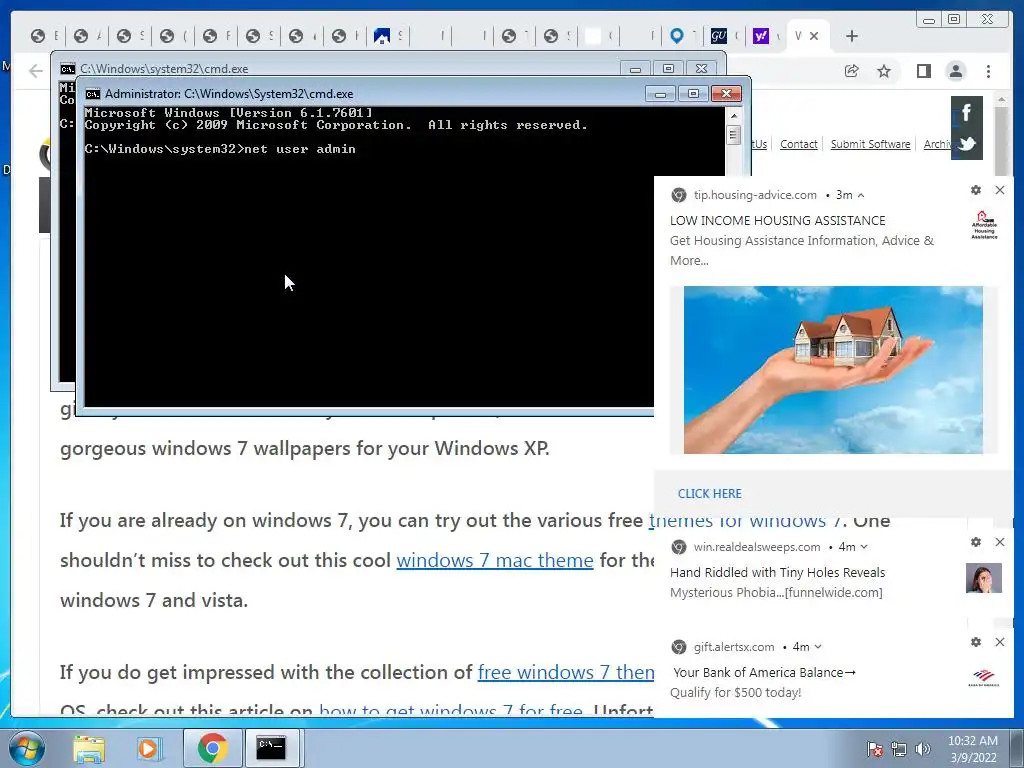The height and width of the screenshot is (768, 1024).
Task: Click the Command Prompt taskbar button
Action: [x=270, y=748]
